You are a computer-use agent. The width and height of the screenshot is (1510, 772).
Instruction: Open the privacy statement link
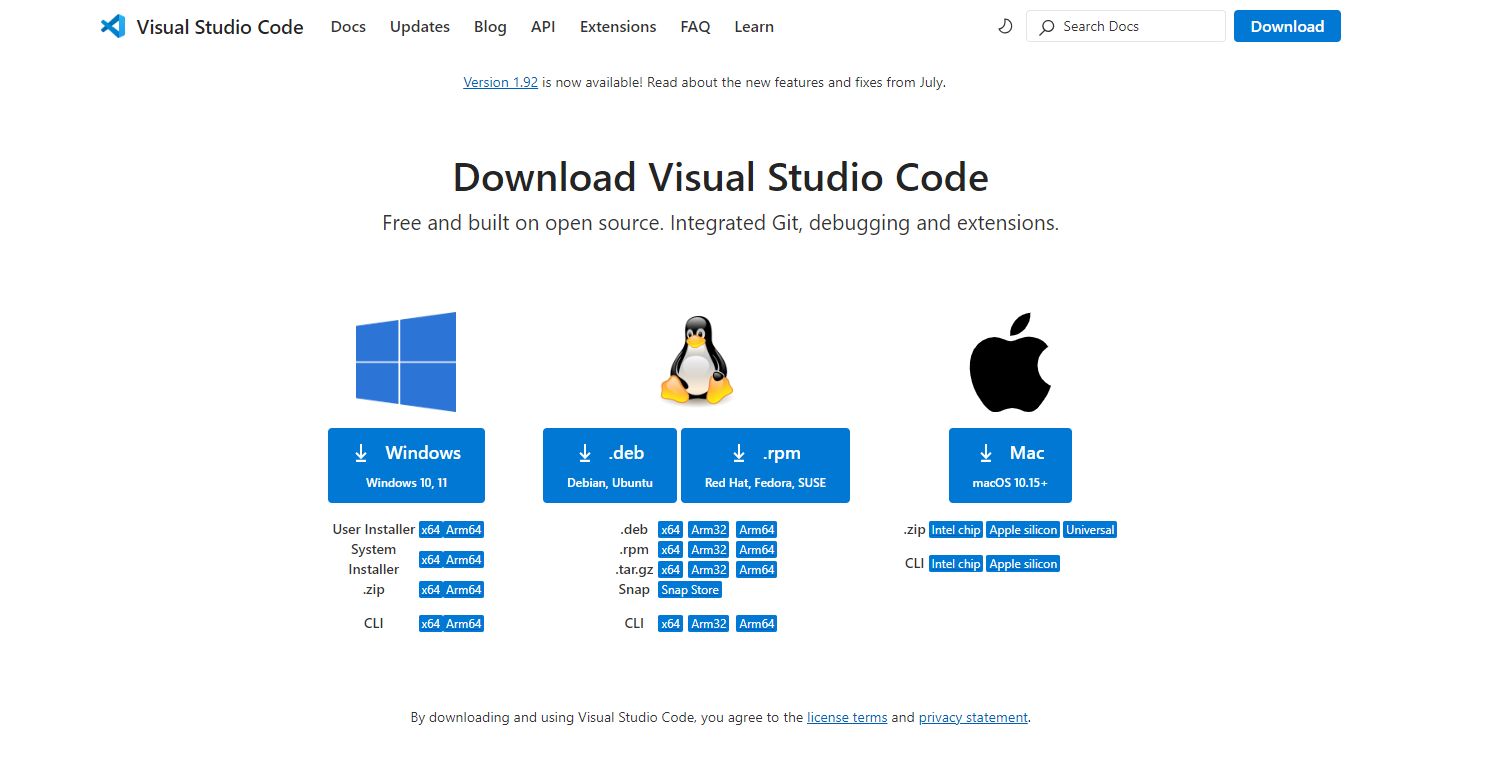(972, 717)
